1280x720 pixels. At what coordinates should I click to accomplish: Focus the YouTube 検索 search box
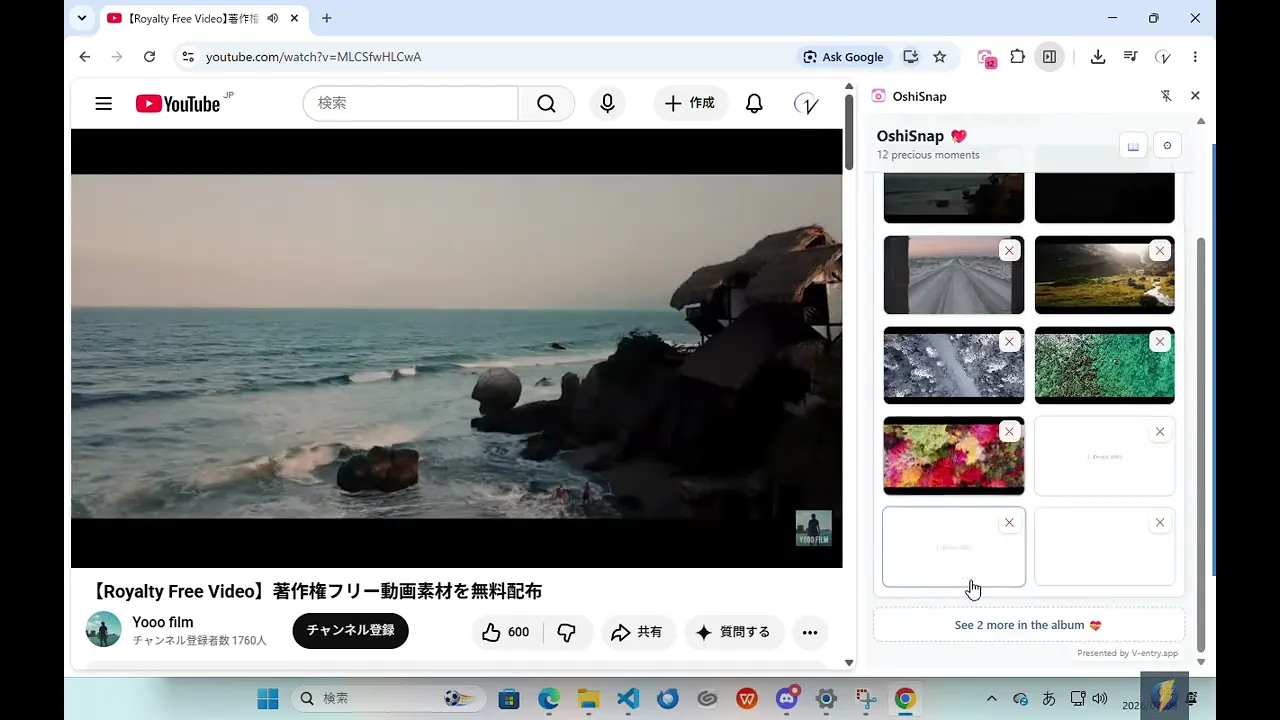[x=410, y=103]
